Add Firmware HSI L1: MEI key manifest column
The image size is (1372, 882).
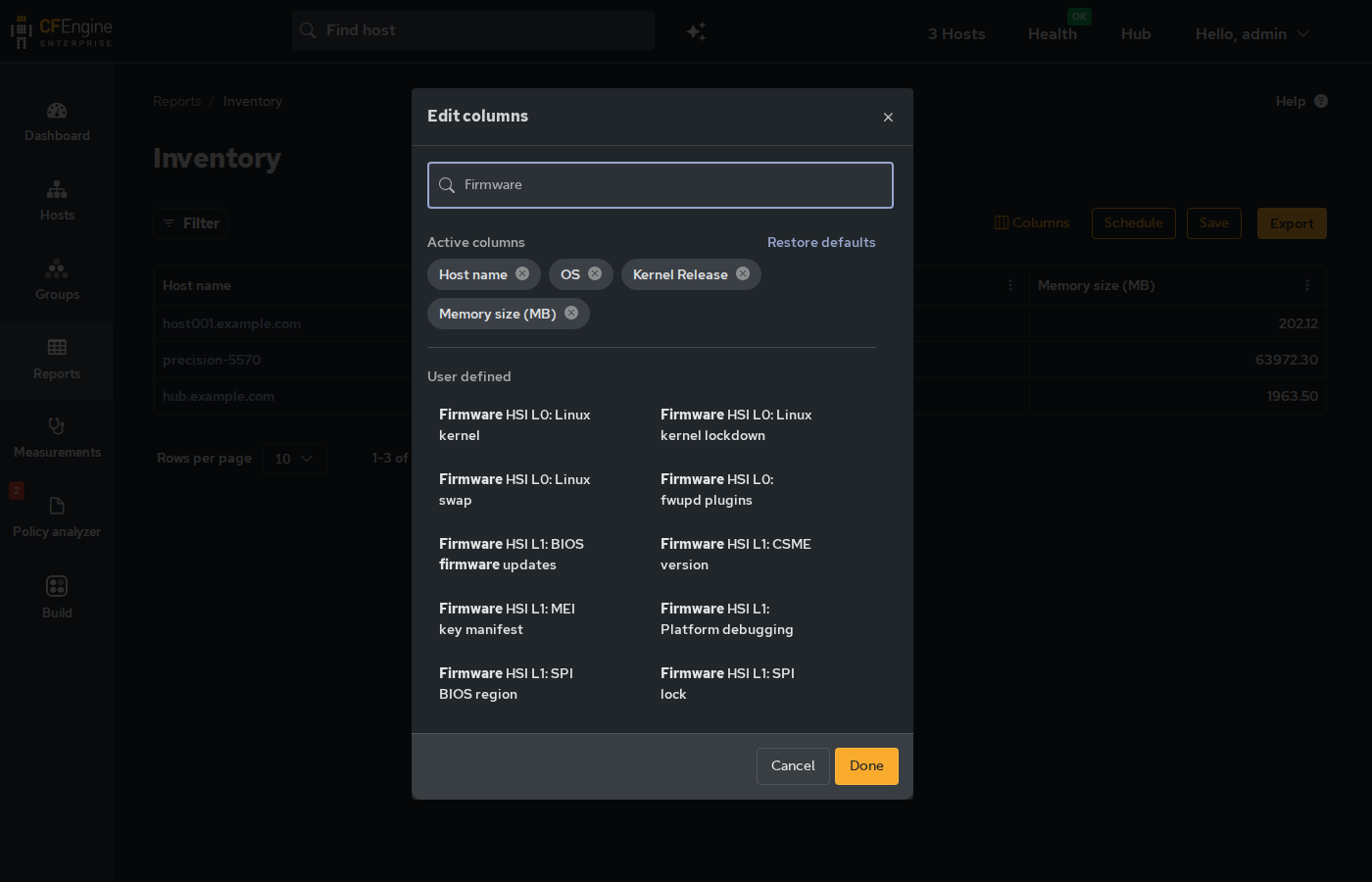coord(508,619)
